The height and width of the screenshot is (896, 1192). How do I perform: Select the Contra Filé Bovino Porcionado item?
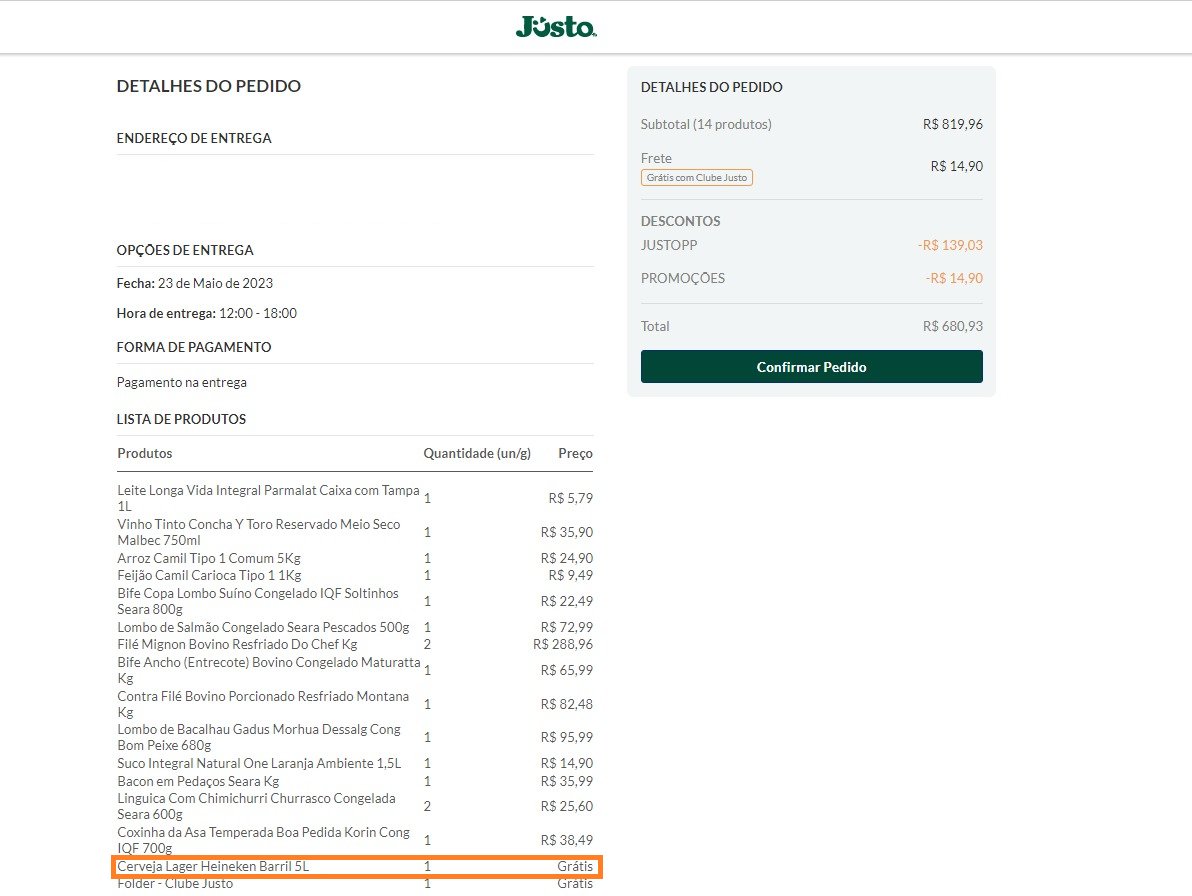click(263, 704)
